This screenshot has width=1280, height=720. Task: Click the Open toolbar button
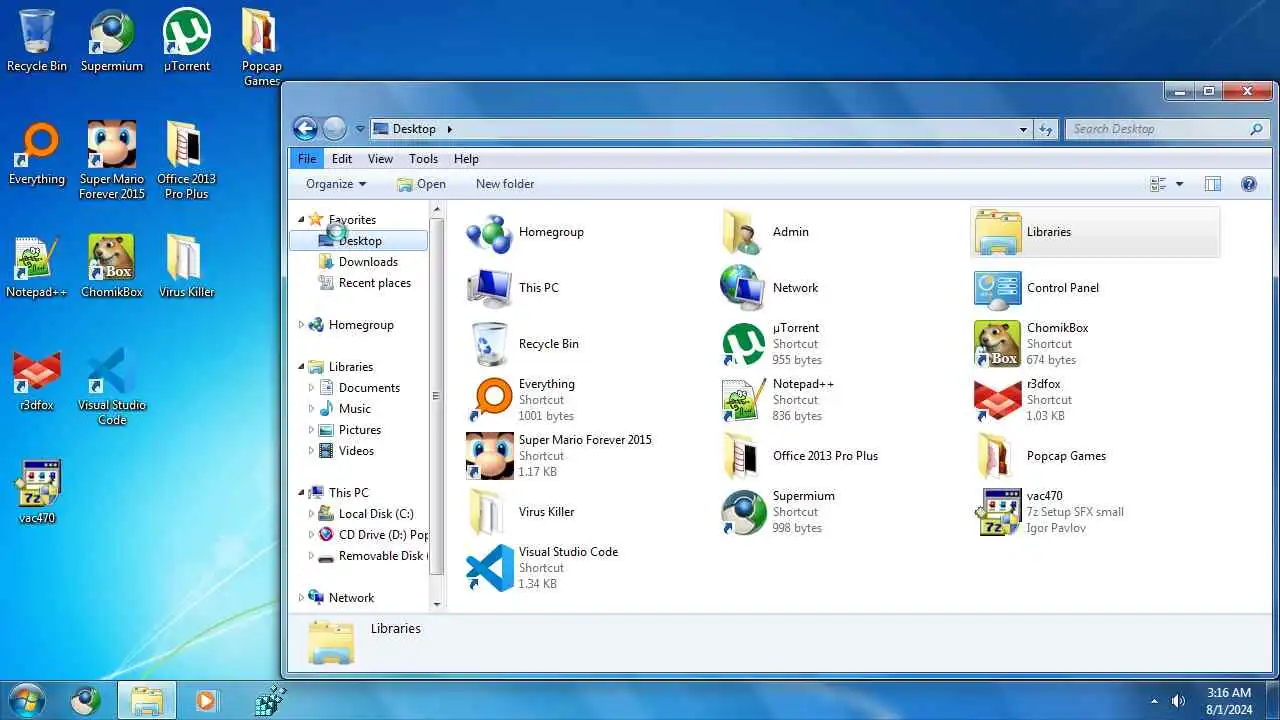click(421, 184)
